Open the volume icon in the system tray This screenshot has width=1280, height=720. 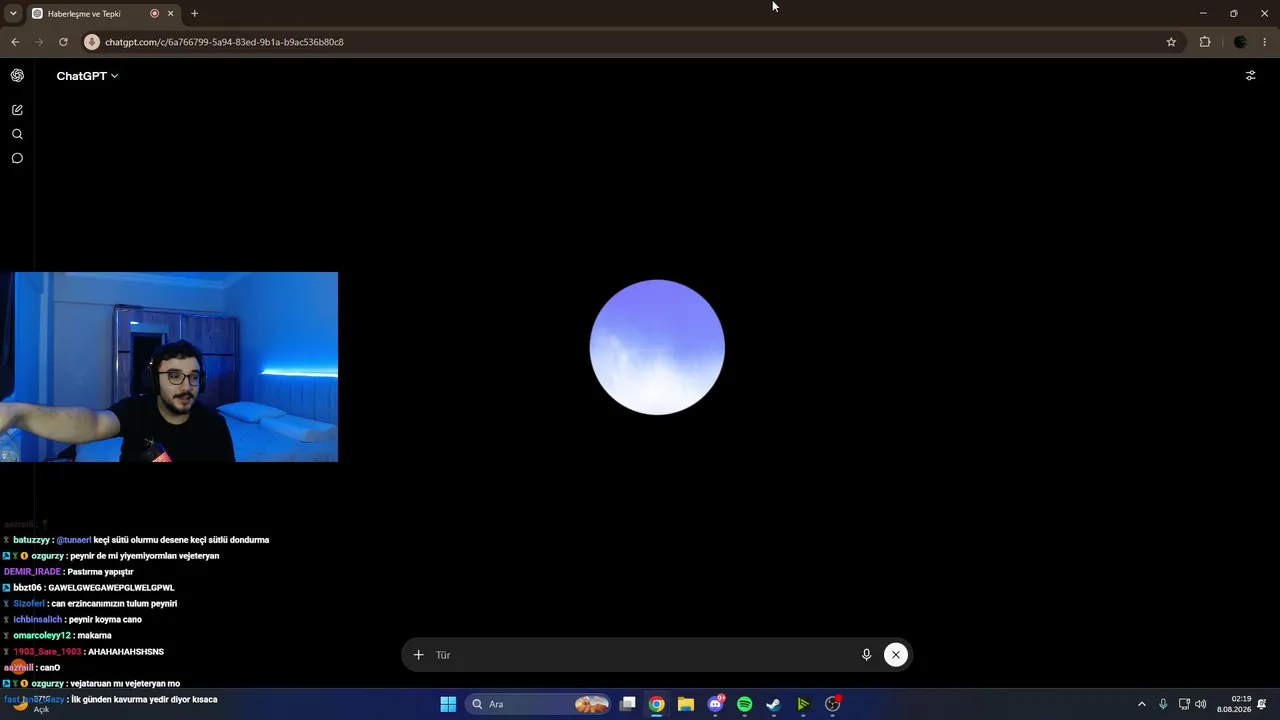pos(1201,704)
